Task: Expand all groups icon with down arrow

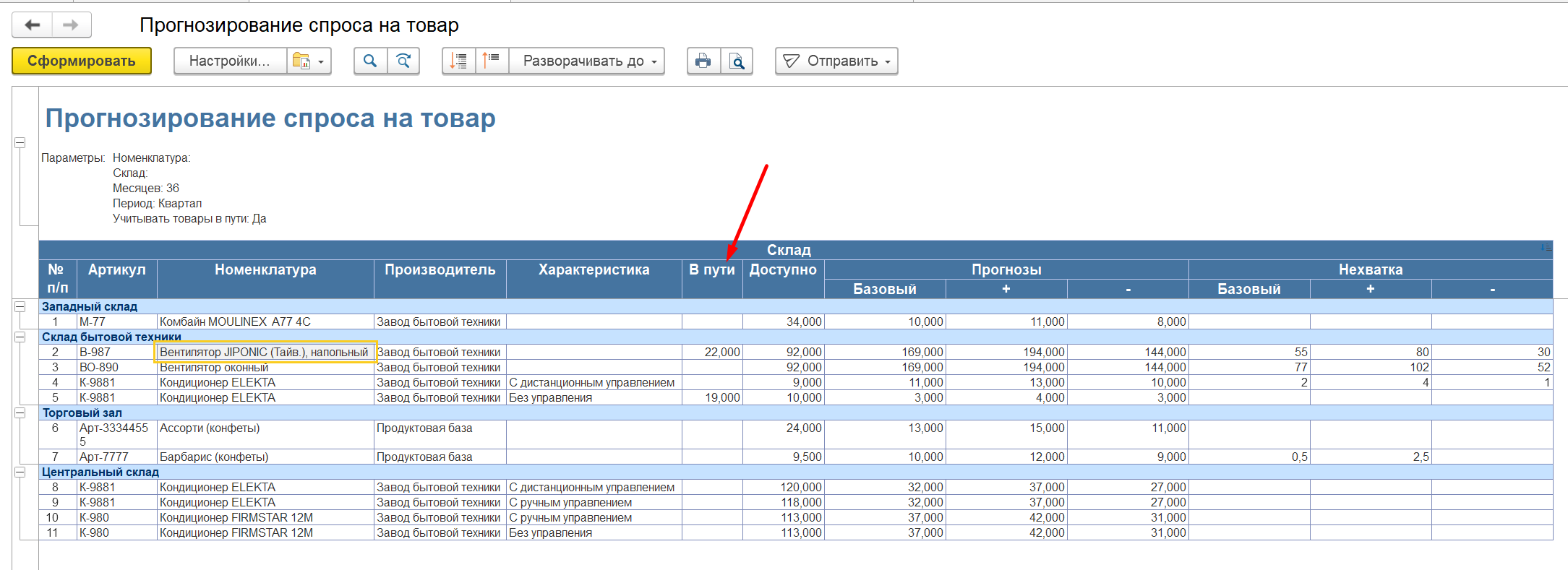Action: (458, 61)
